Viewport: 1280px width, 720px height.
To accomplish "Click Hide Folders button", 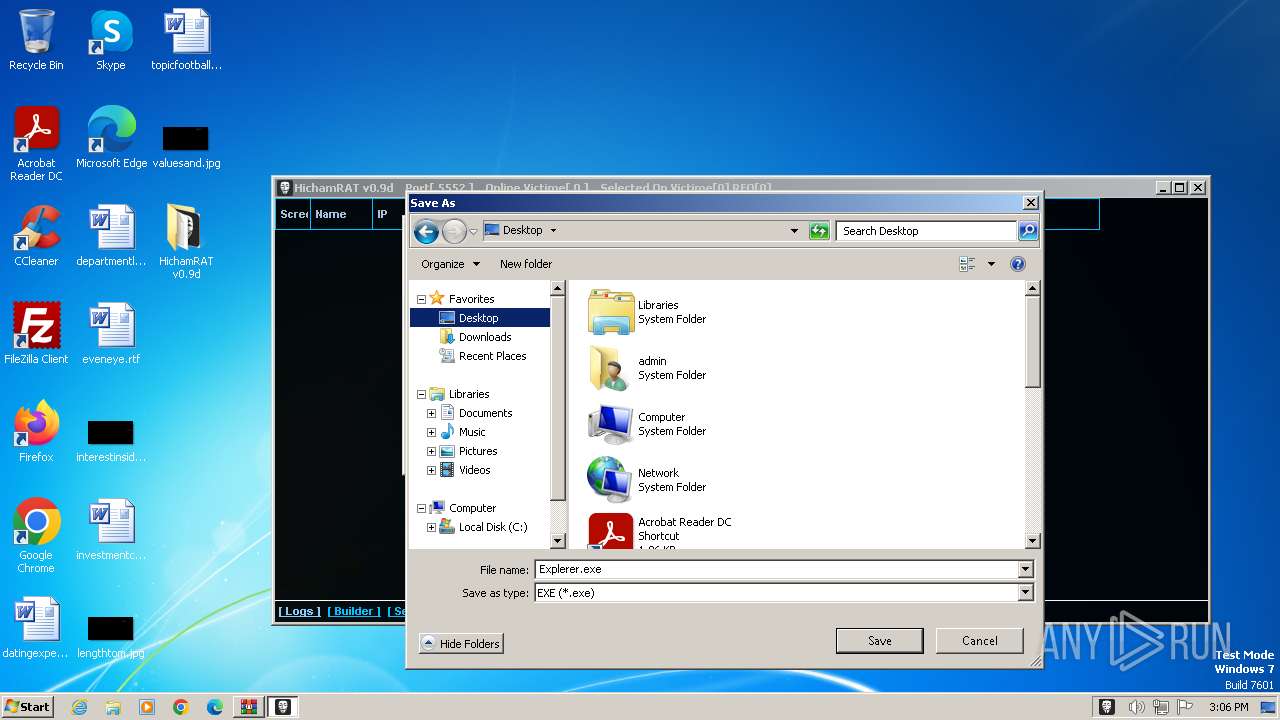I will (461, 644).
